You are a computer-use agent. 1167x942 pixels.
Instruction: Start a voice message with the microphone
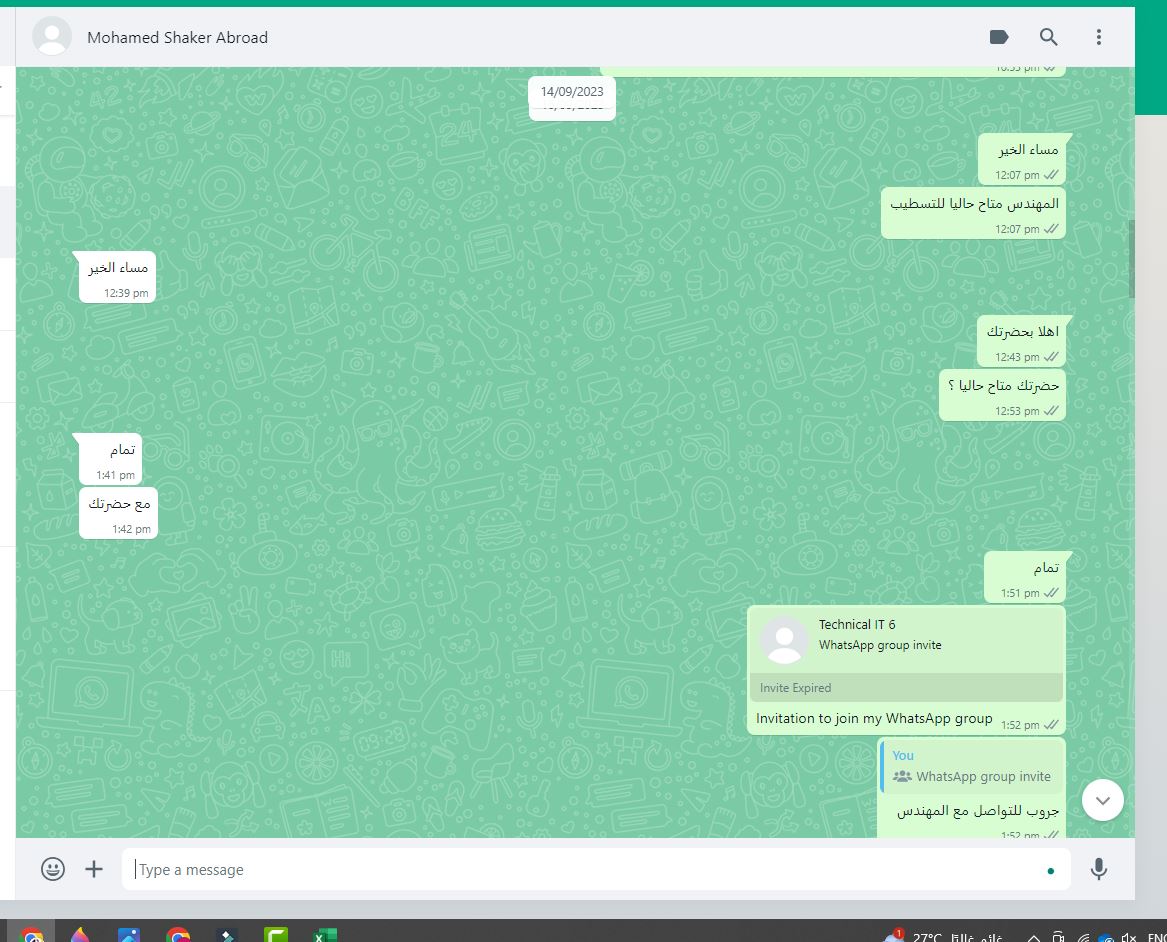[x=1099, y=869]
